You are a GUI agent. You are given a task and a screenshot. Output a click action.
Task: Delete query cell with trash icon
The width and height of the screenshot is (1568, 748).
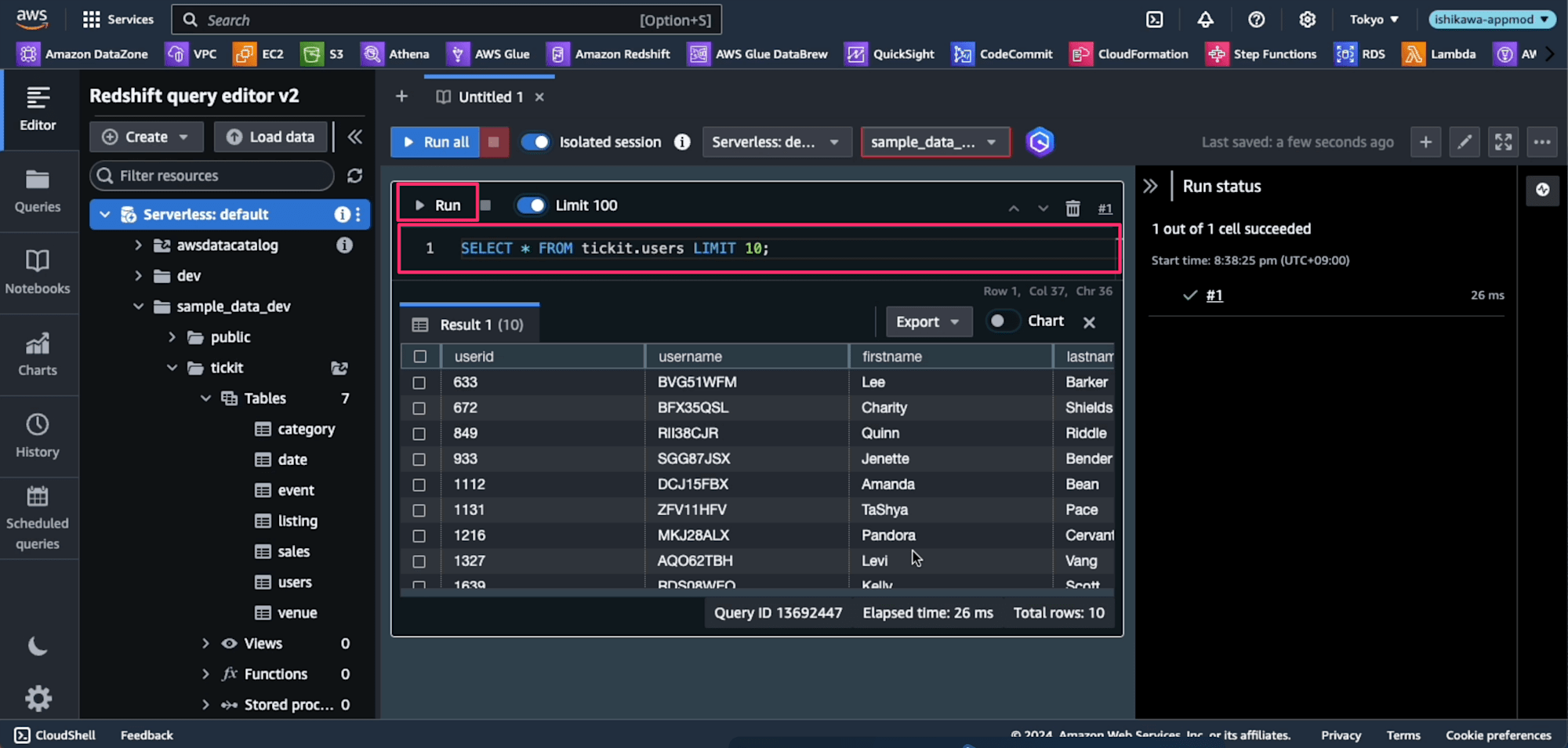point(1073,208)
